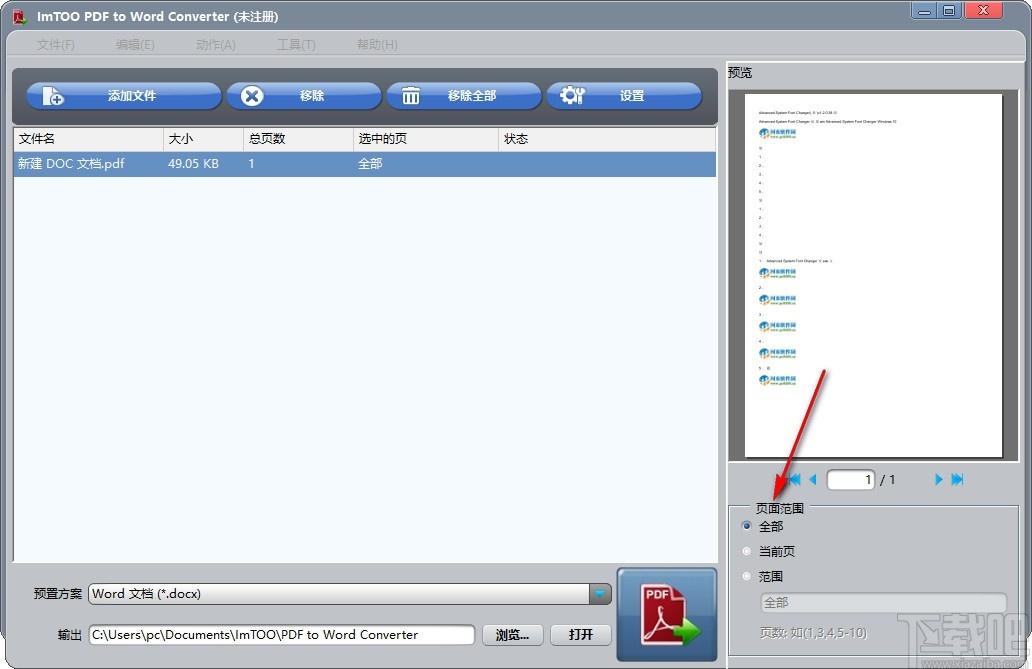
Task: Open the 帮助(H) menu
Action: tap(377, 45)
